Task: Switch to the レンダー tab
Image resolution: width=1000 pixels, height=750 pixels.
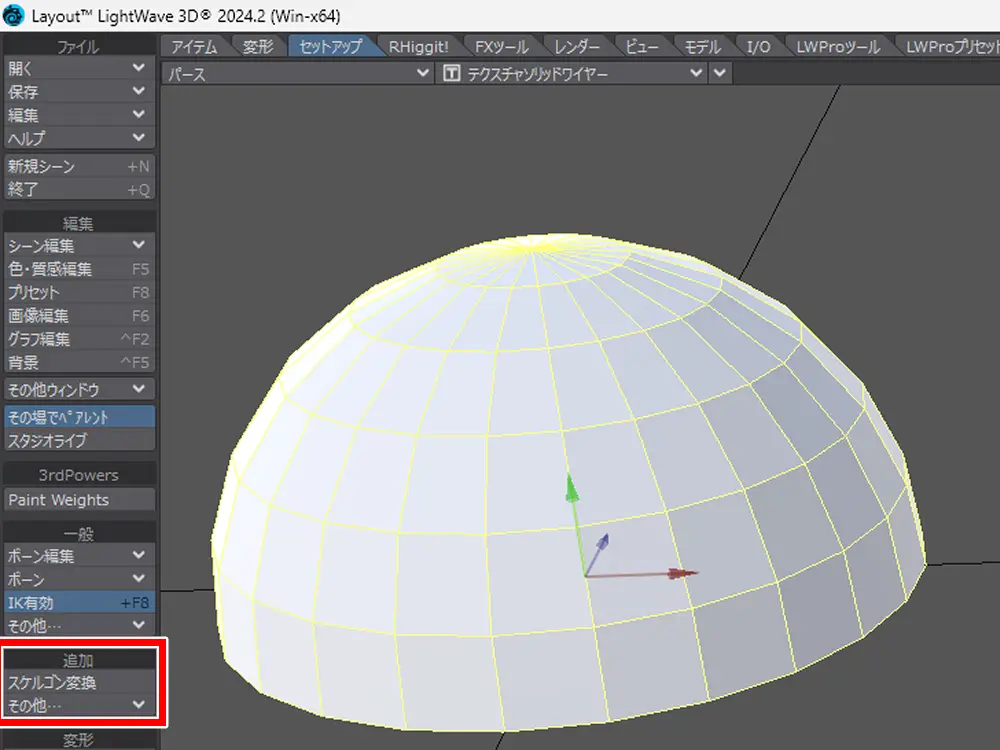Action: 577,47
